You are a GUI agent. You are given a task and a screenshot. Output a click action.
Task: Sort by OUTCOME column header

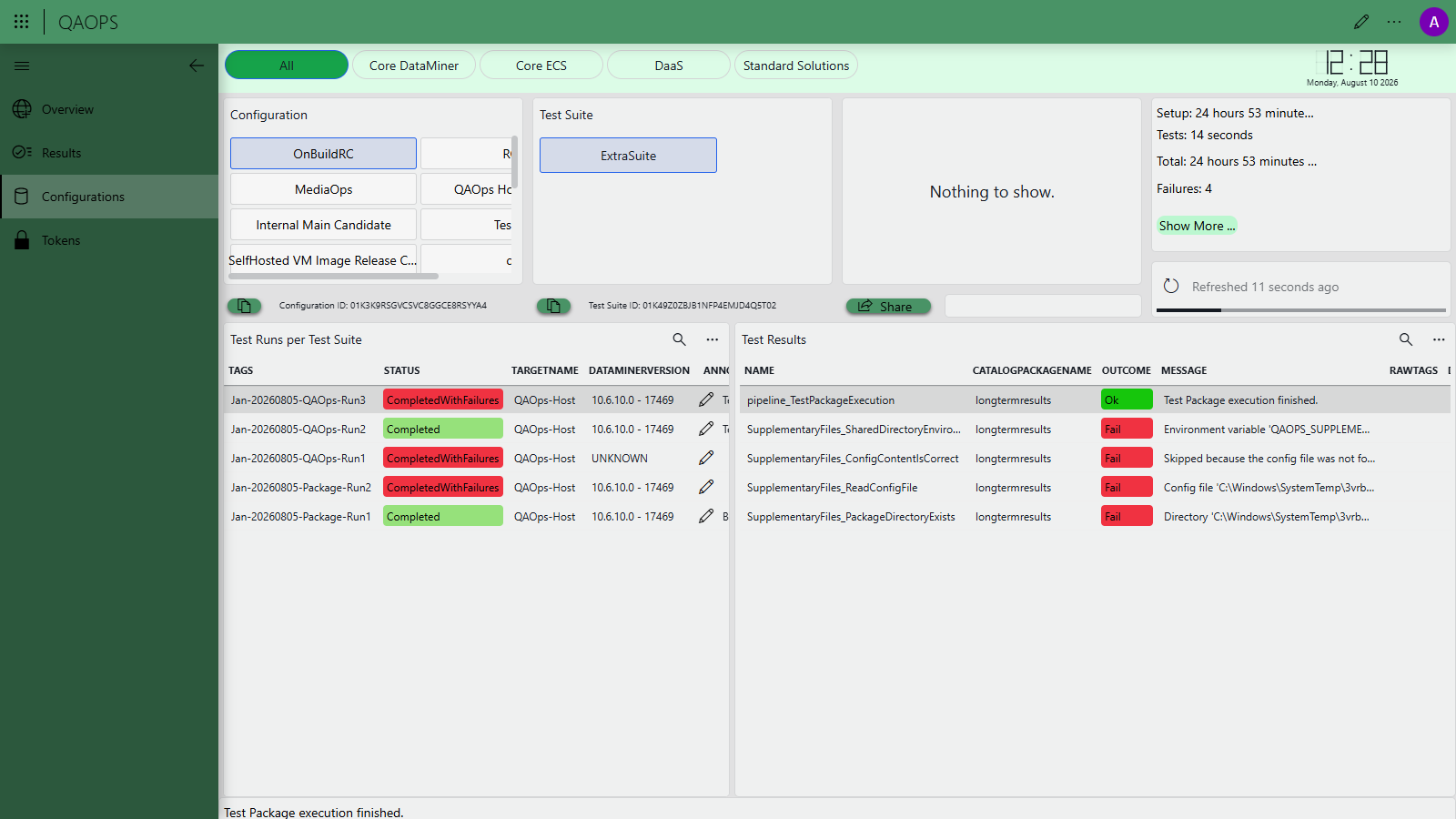click(1127, 370)
